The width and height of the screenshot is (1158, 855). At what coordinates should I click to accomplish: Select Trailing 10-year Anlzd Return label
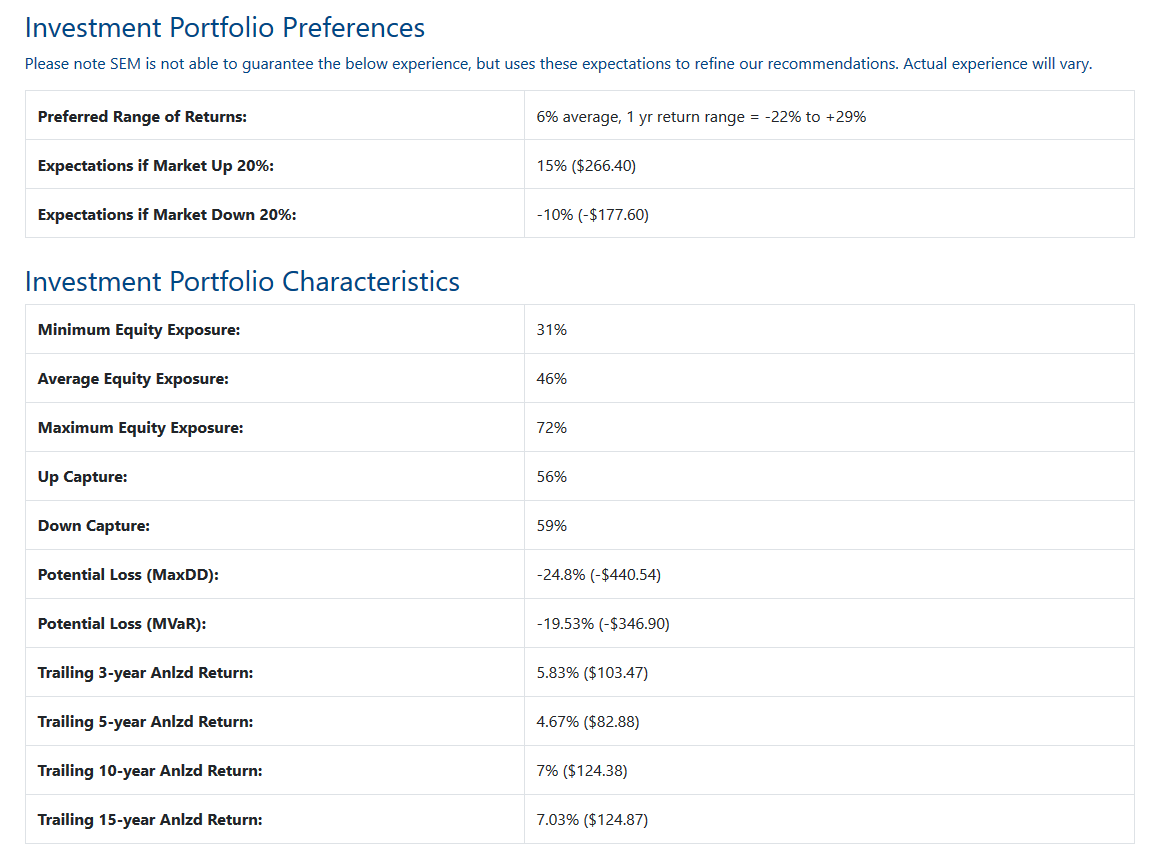click(150, 770)
